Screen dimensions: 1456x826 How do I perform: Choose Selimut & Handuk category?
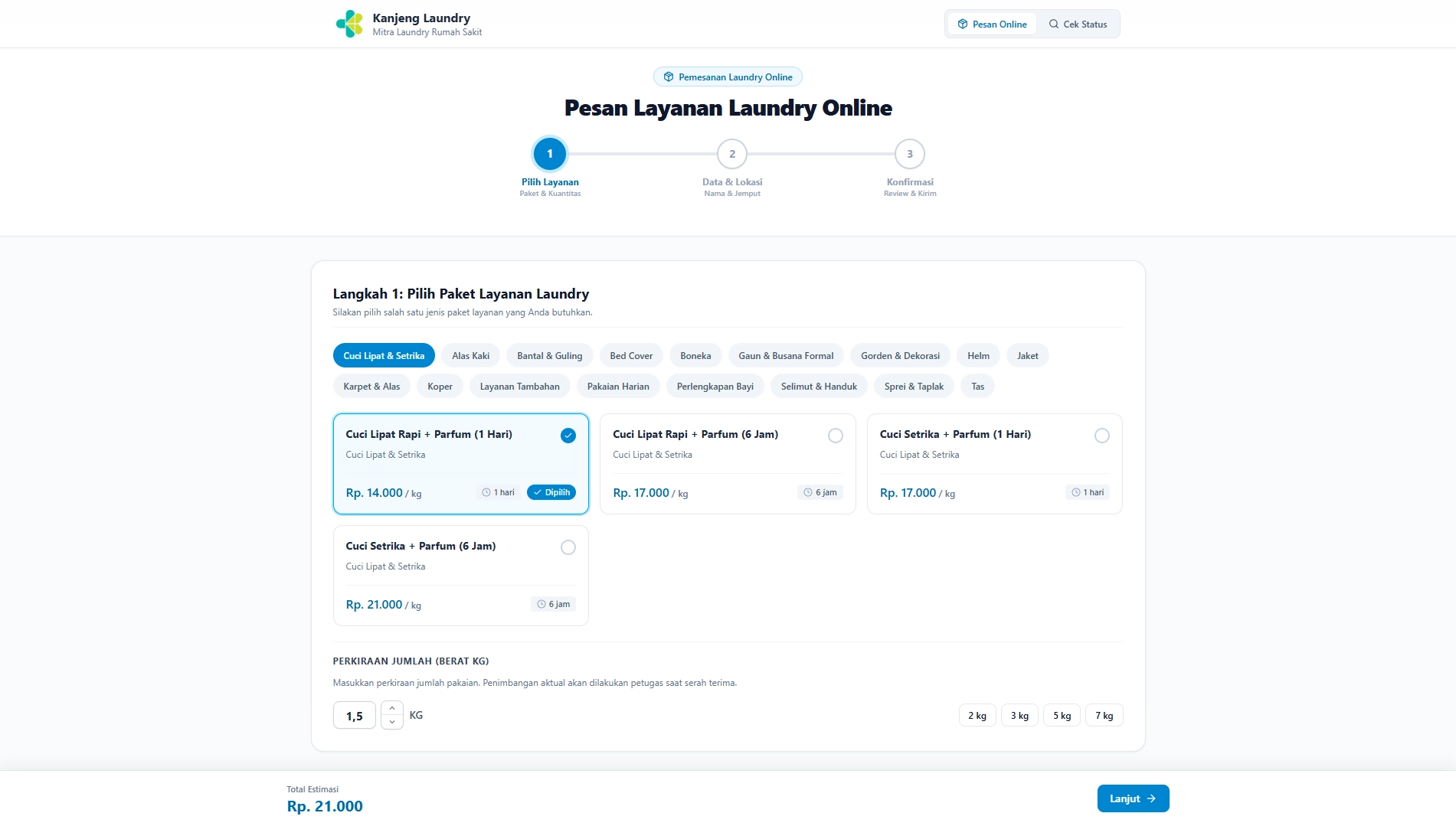(819, 386)
